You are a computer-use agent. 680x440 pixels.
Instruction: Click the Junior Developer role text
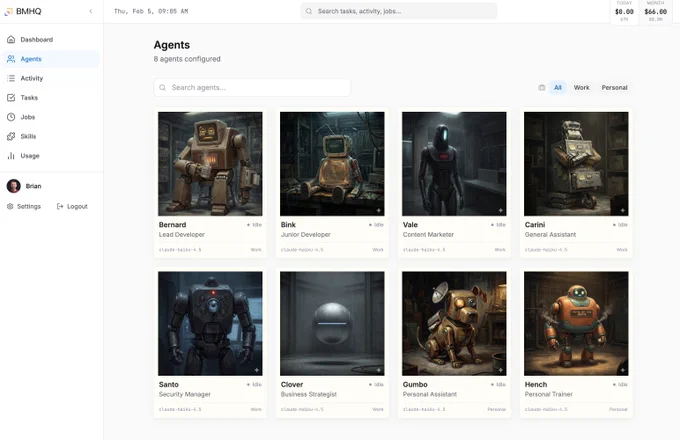[306, 235]
